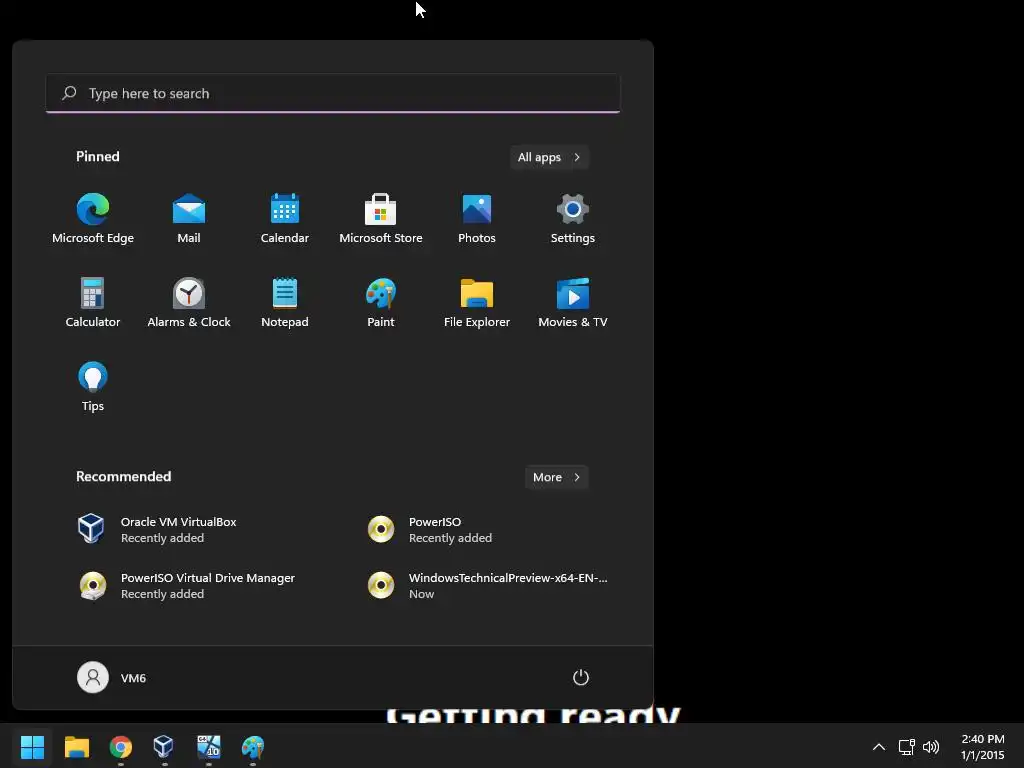
Task: Switch to VirtualBox on the taskbar
Action: click(x=164, y=747)
